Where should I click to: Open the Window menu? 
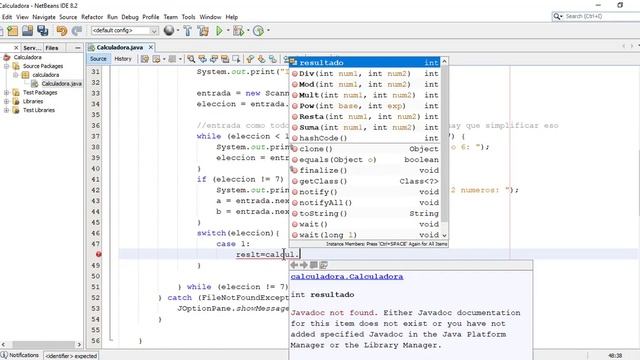[210, 17]
